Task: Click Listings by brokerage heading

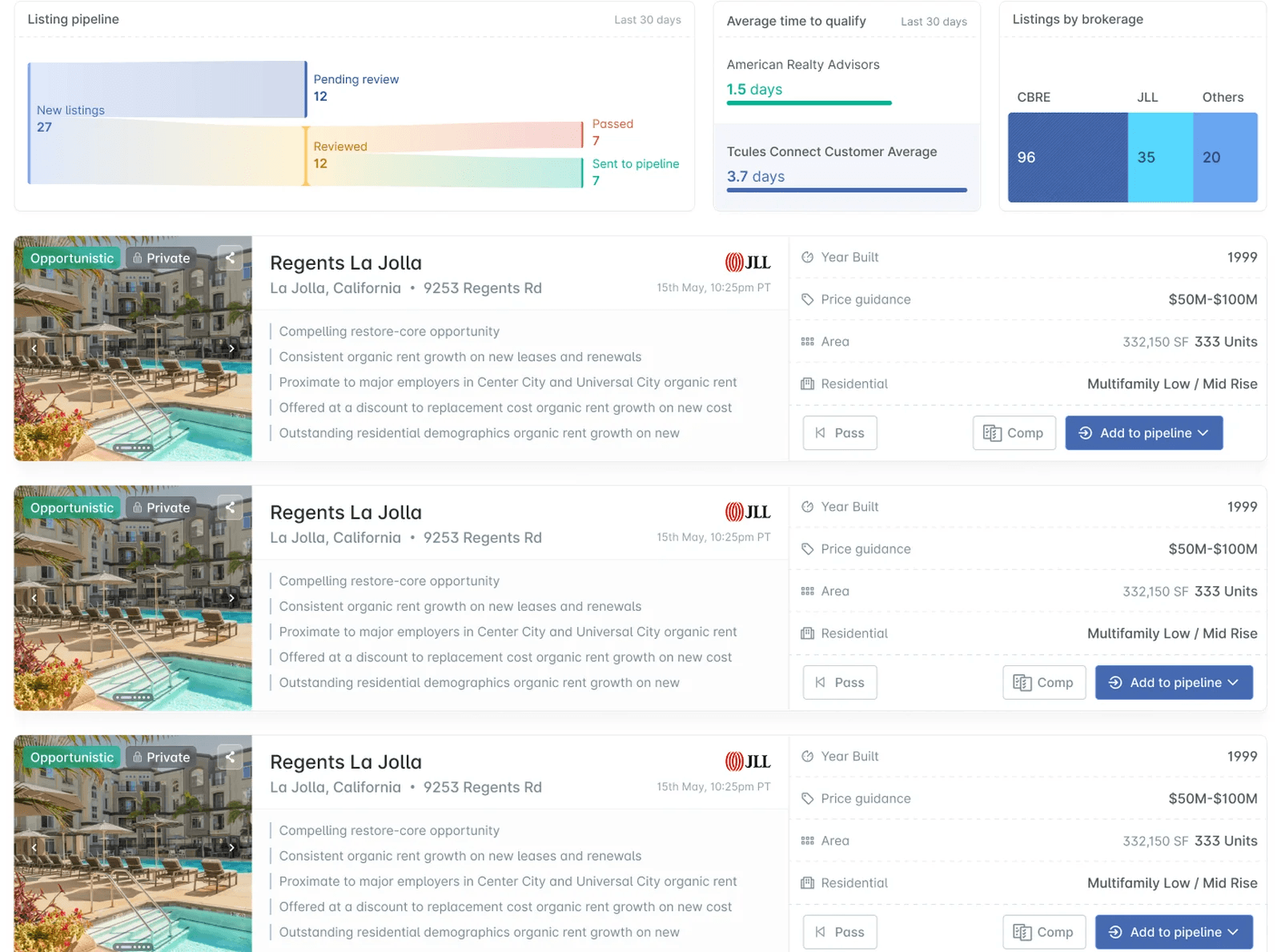Action: pos(1078,19)
